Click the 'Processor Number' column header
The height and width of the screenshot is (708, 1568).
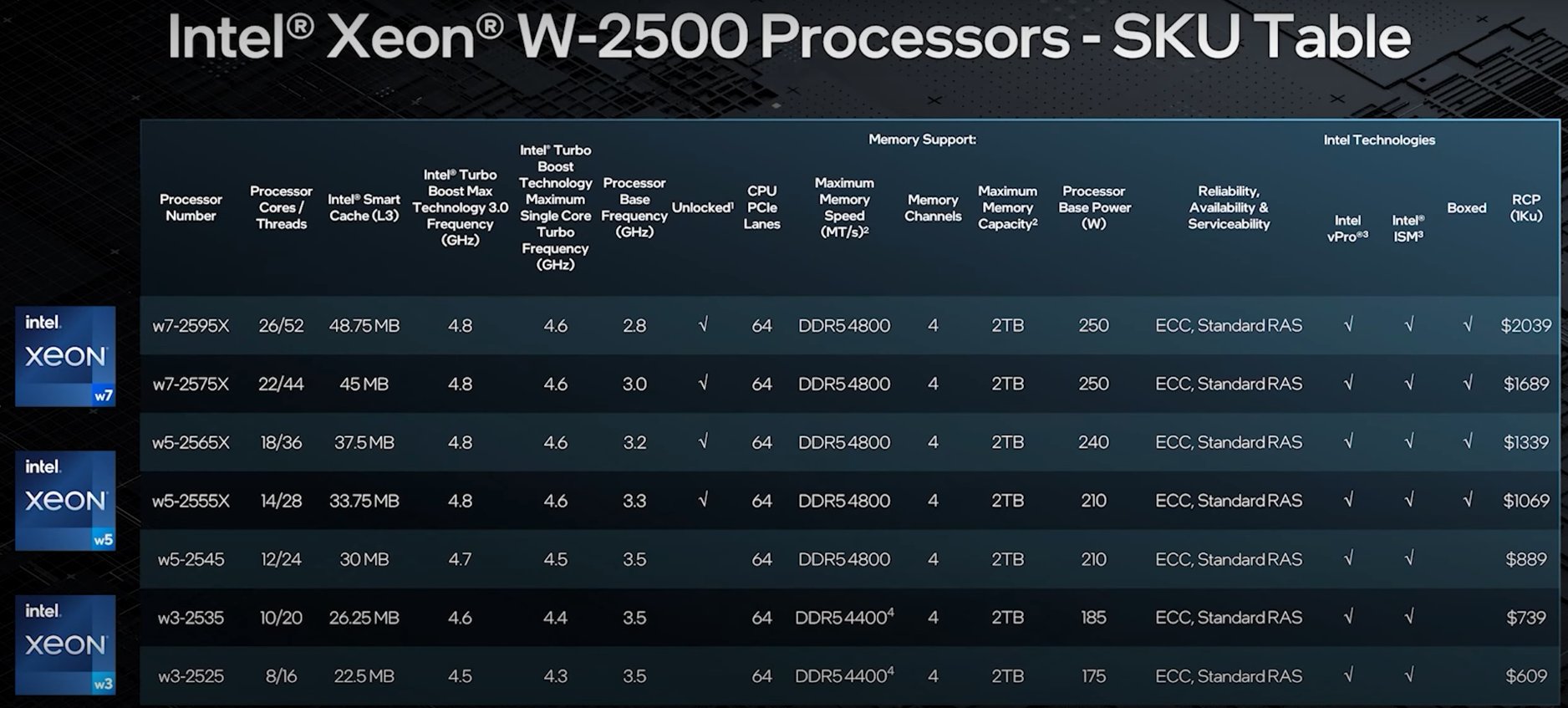click(191, 207)
